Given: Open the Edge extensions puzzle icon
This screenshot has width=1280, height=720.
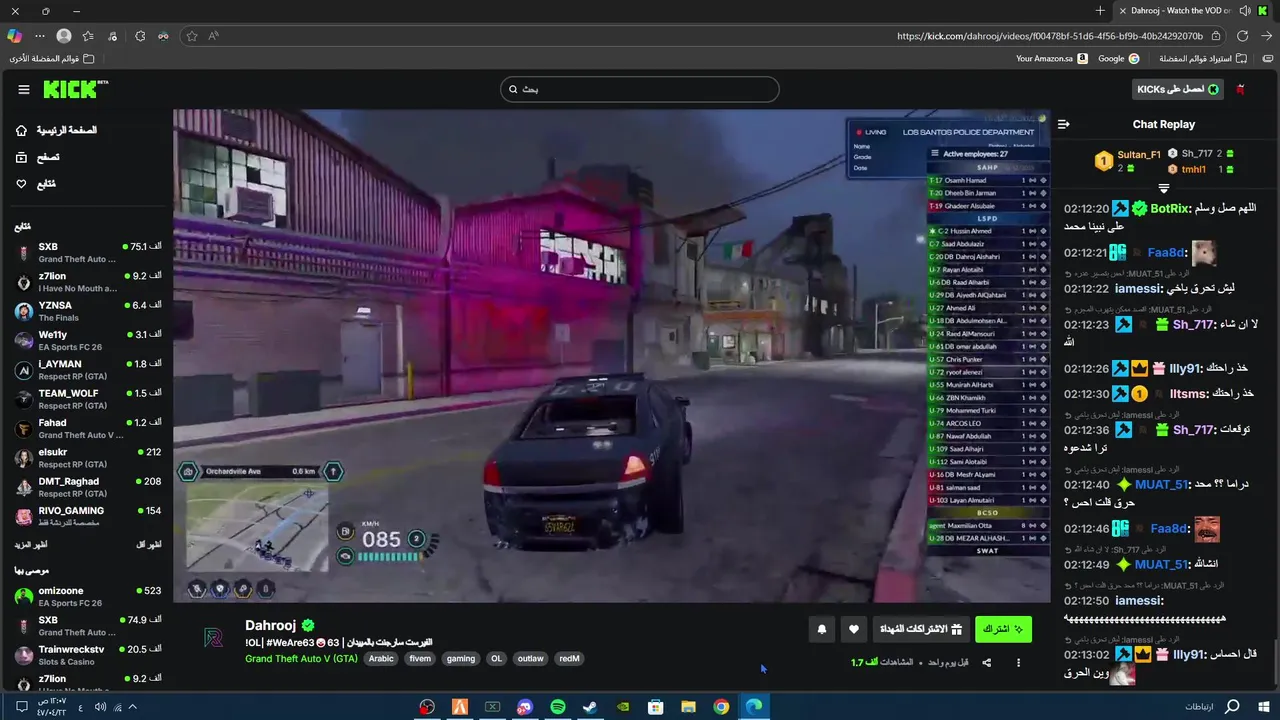Looking at the screenshot, I should tap(140, 36).
